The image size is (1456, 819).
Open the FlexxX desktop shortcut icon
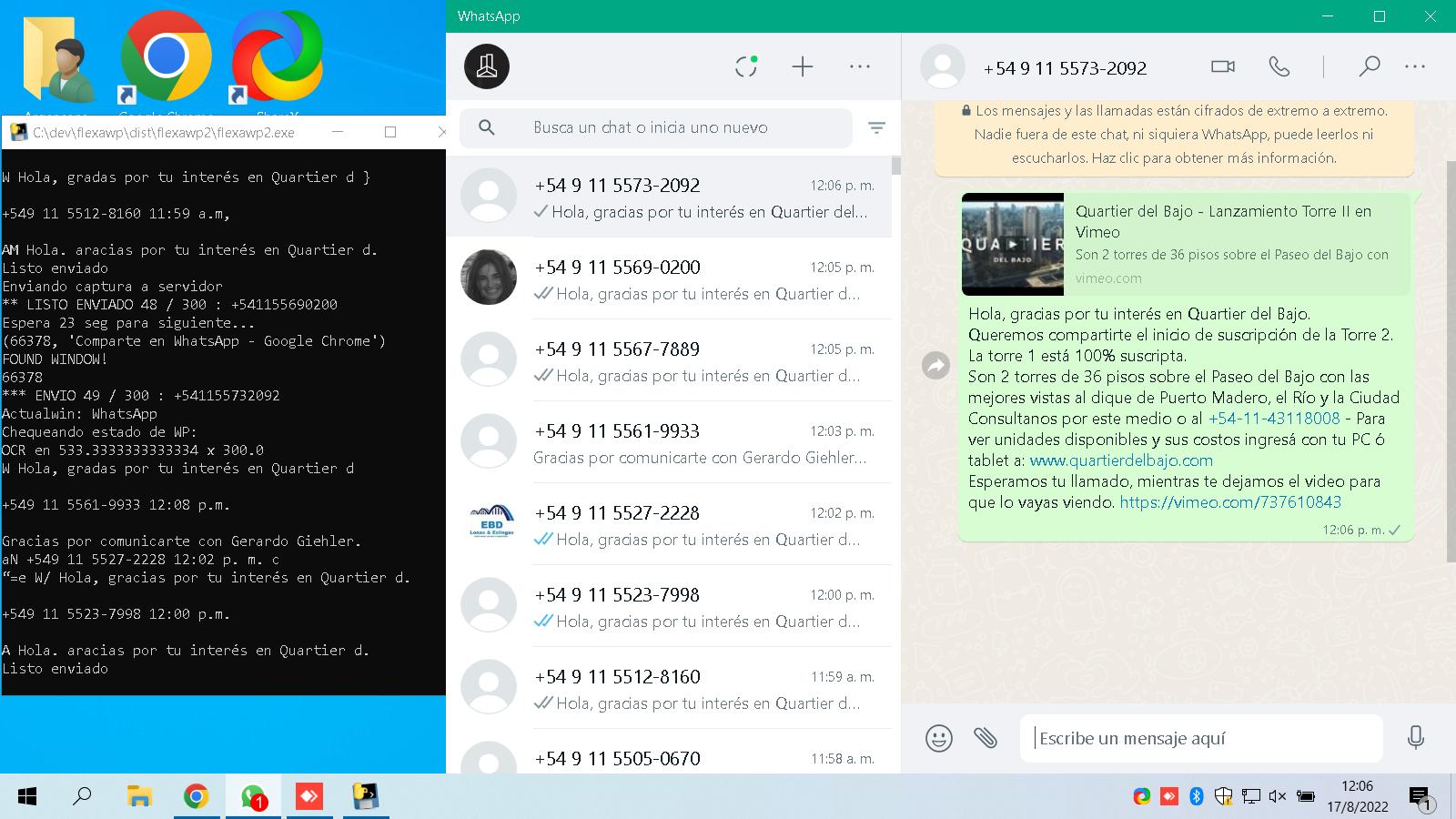277,56
